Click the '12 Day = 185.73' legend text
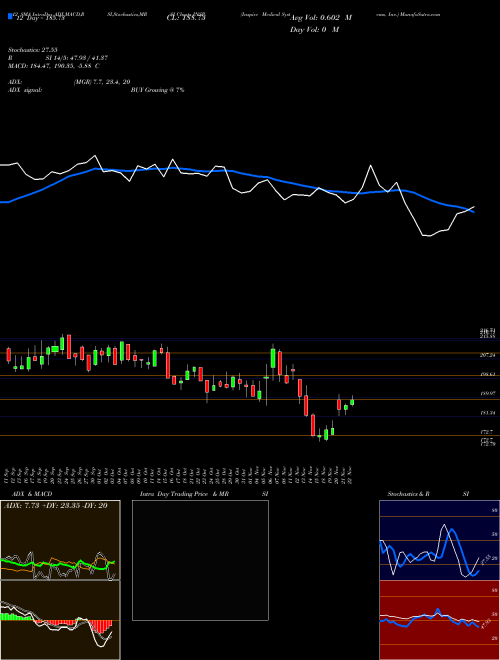This screenshot has height=660, width=500. (39, 18)
